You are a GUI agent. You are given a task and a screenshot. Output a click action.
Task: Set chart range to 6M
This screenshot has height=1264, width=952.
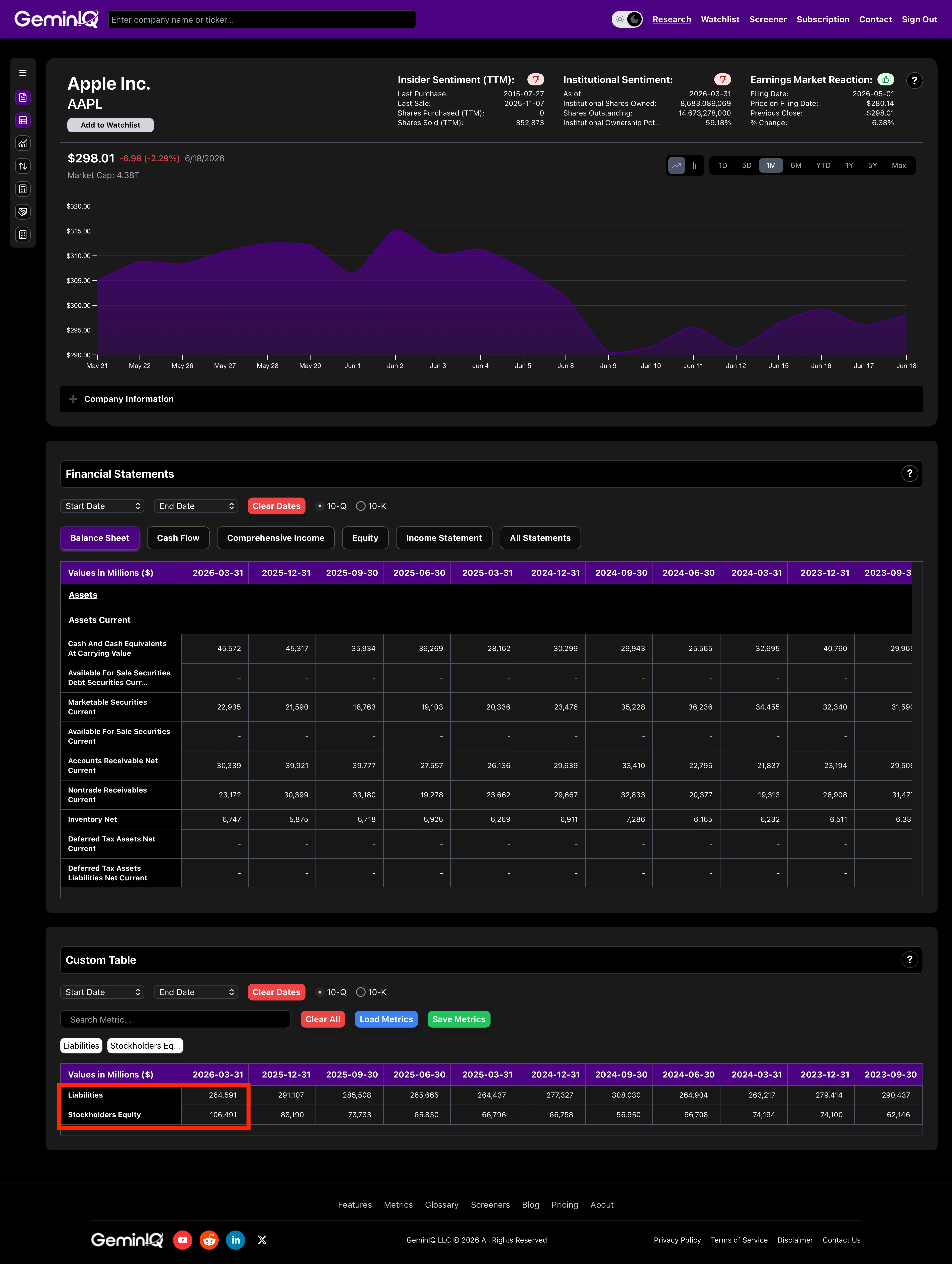click(796, 166)
